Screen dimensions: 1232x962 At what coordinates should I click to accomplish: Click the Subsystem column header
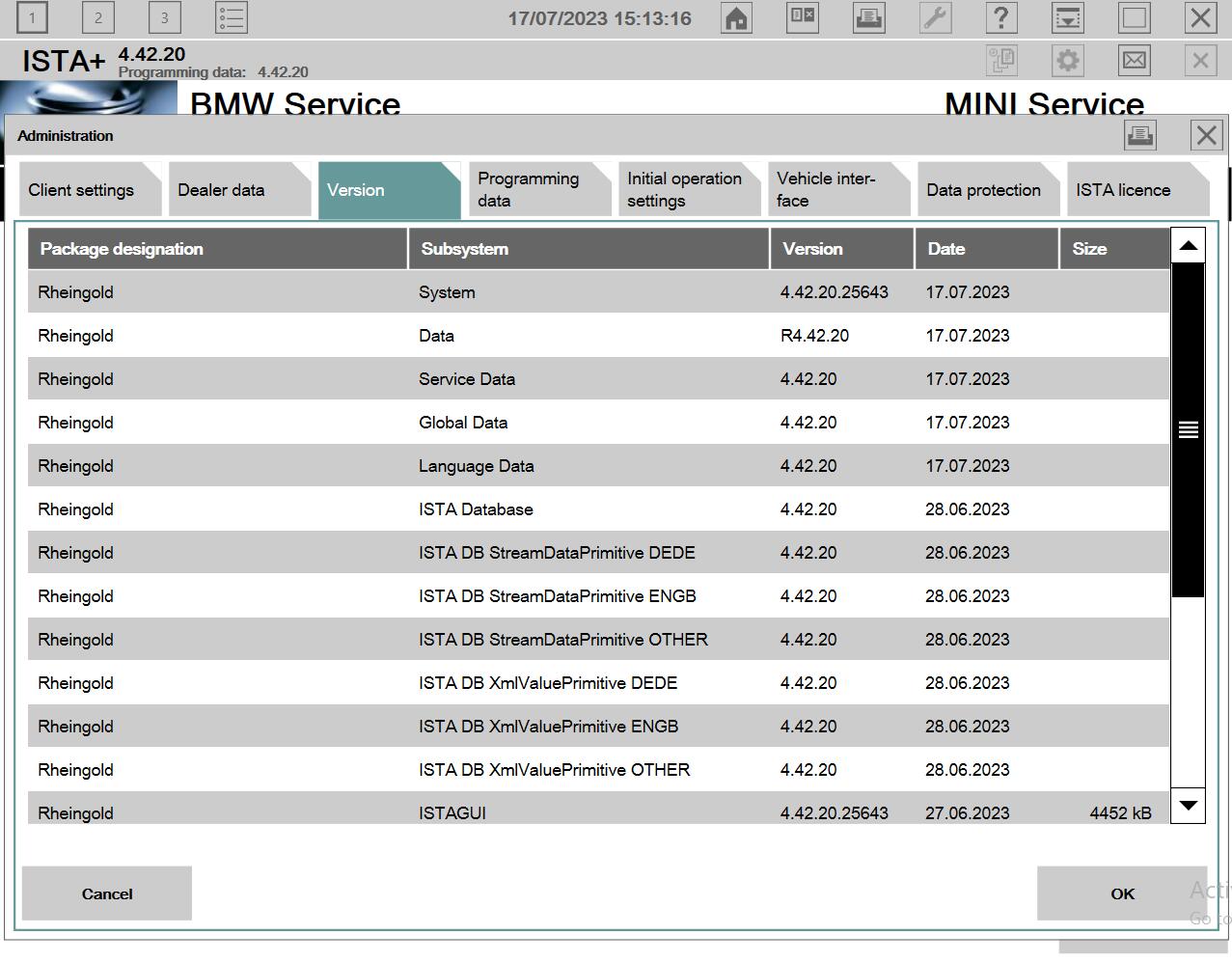click(x=589, y=249)
